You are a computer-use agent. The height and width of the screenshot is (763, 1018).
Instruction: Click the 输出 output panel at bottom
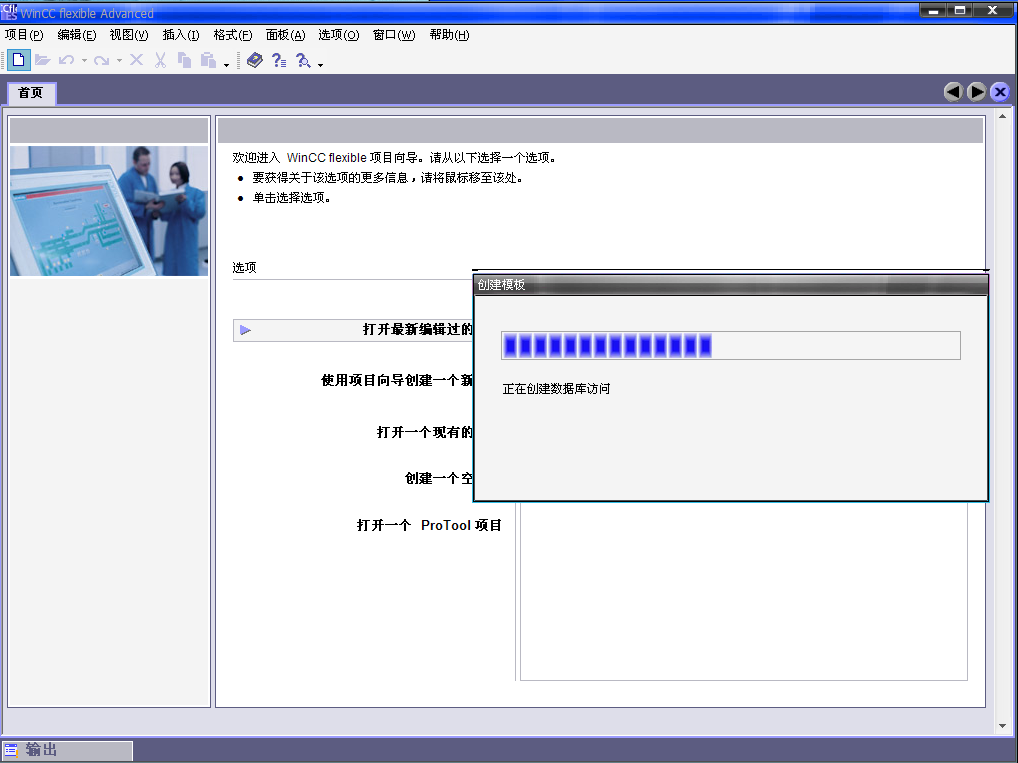(67, 750)
